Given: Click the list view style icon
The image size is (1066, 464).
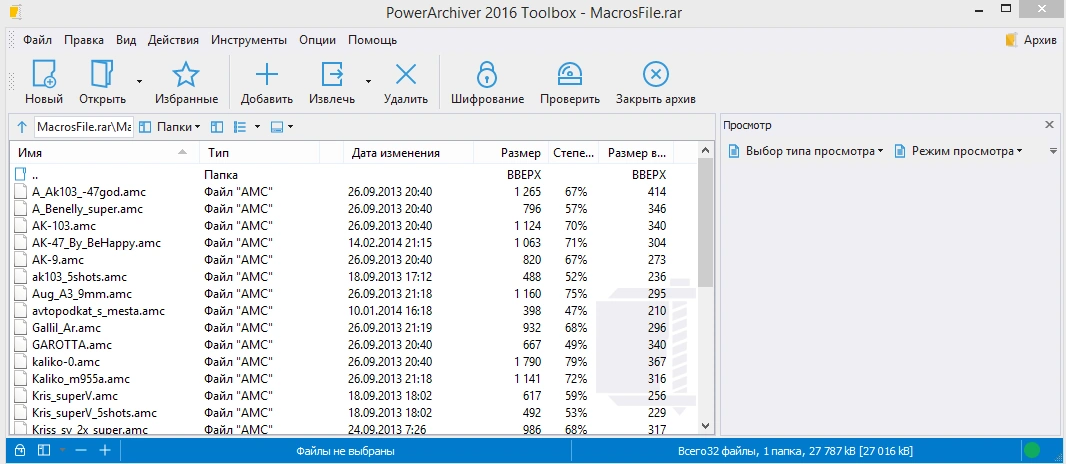Looking at the screenshot, I should pyautogui.click(x=239, y=126).
